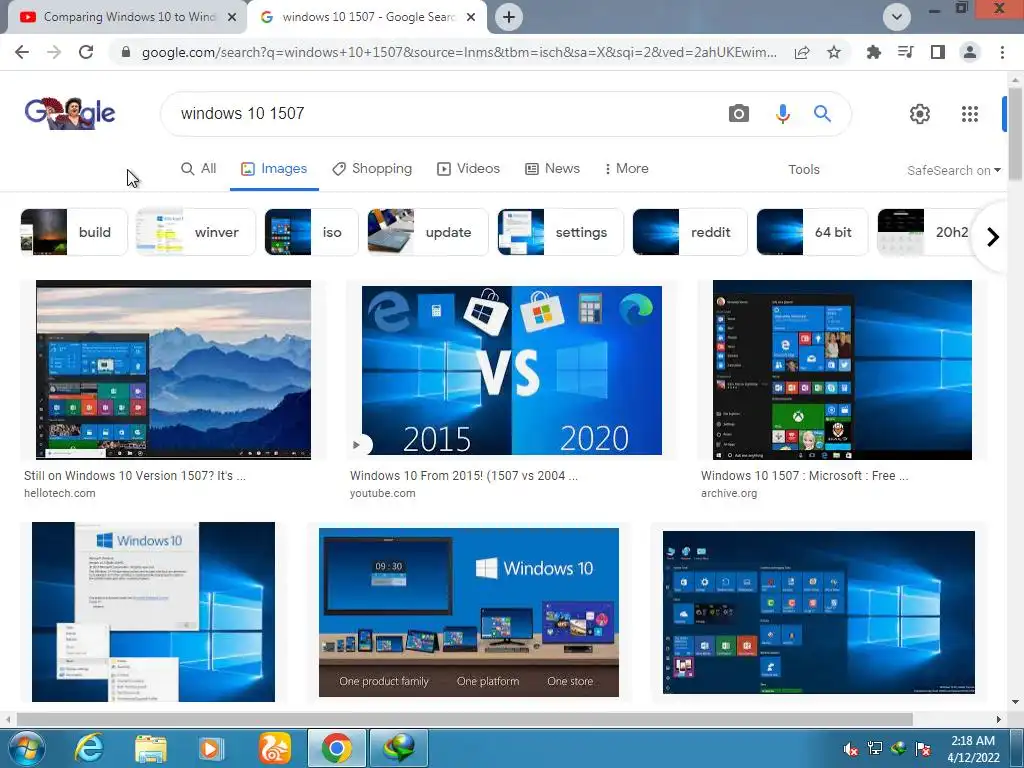Open the media control icon in the toolbar
Screen dimensions: 1024x768
905,52
